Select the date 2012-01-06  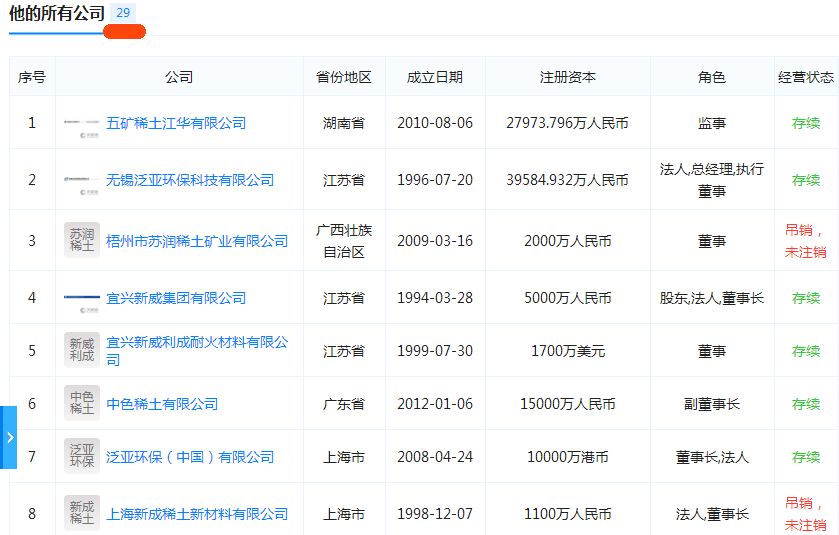click(x=435, y=403)
